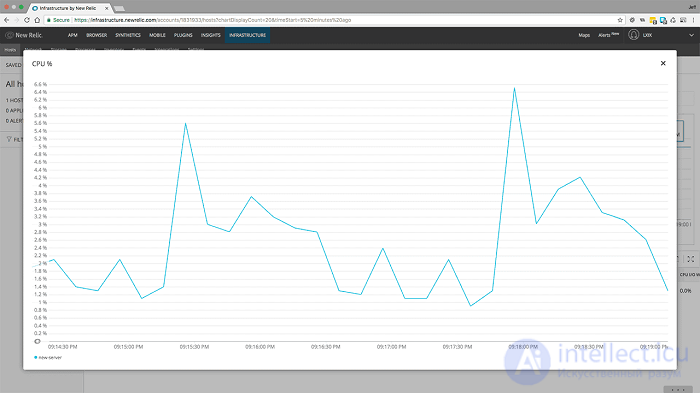This screenshot has height=393, width=700.
Task: Click the Jeff profile name in Chrome
Action: 692,7
